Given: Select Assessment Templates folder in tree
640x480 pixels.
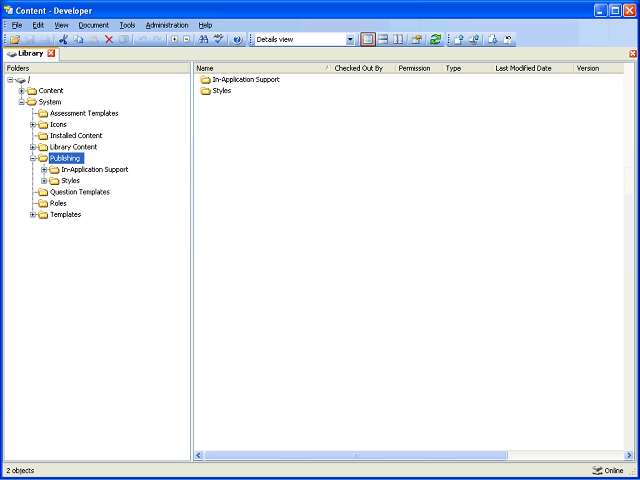Looking at the screenshot, I should point(84,113).
